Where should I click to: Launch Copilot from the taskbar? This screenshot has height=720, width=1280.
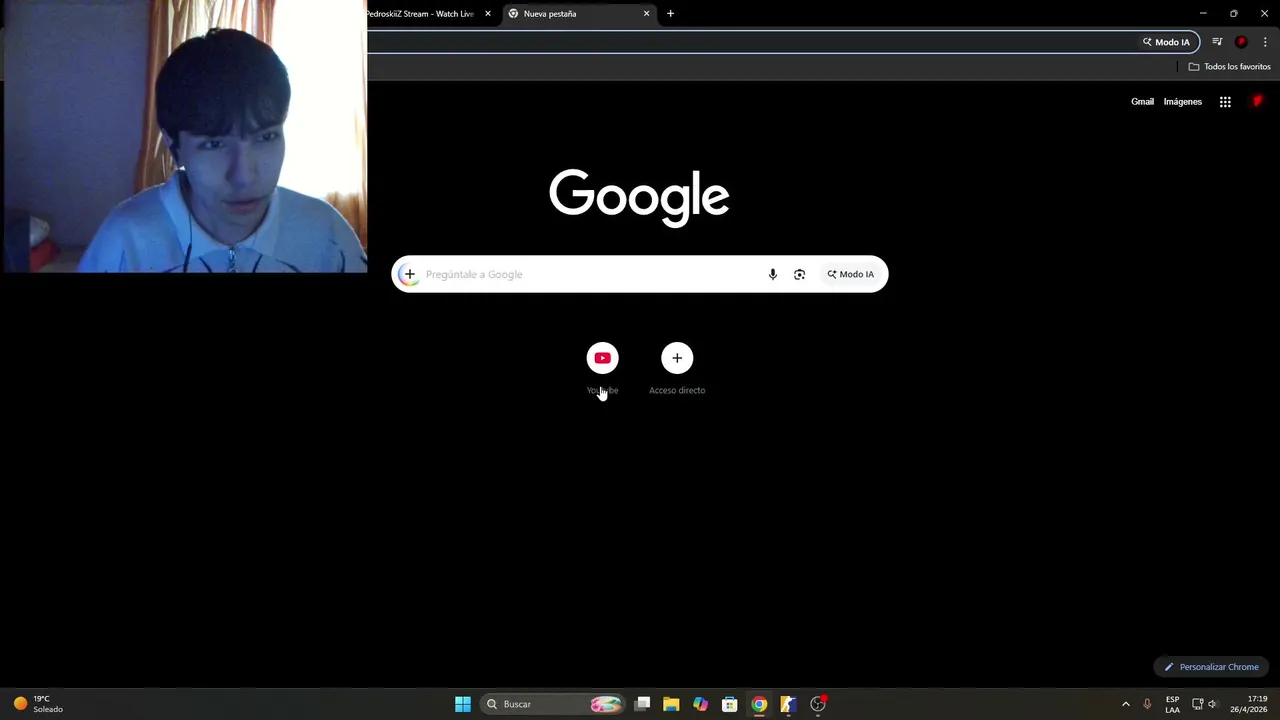(x=700, y=704)
